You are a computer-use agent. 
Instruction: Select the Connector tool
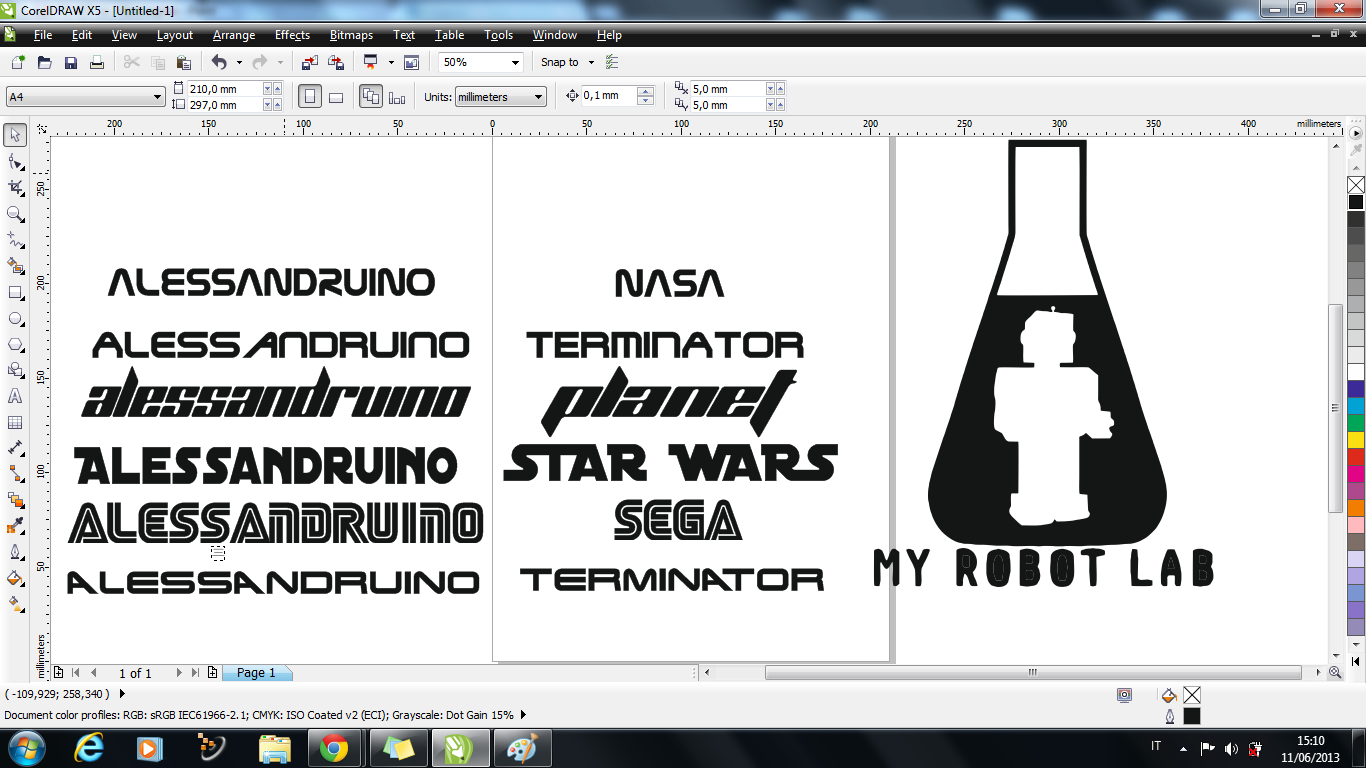pos(15,474)
